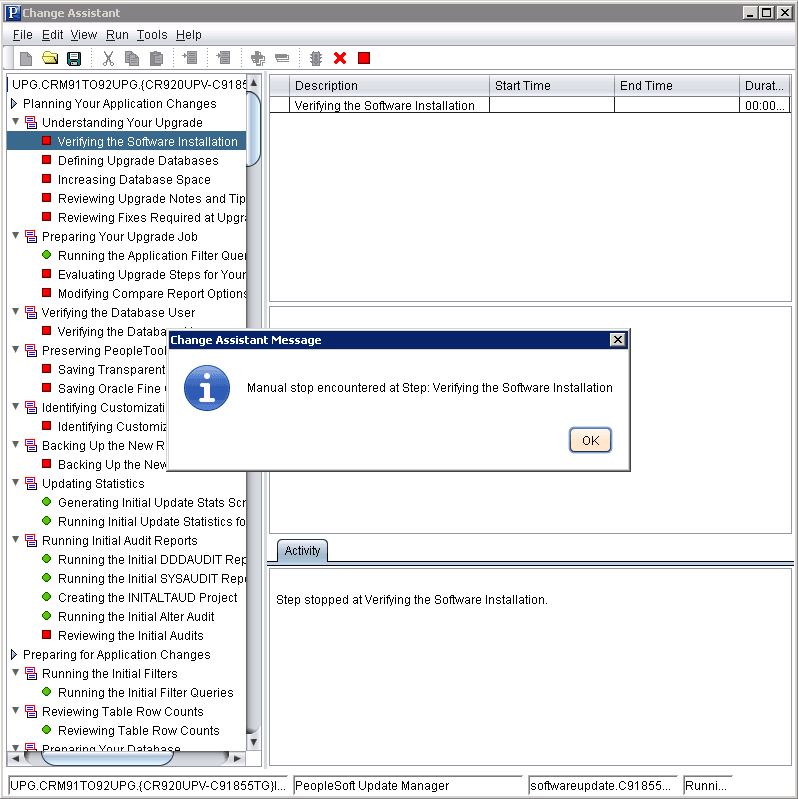Screen dimensions: 798x799
Task: Click the Understanding Your Upgrade task icon
Action: (31, 122)
